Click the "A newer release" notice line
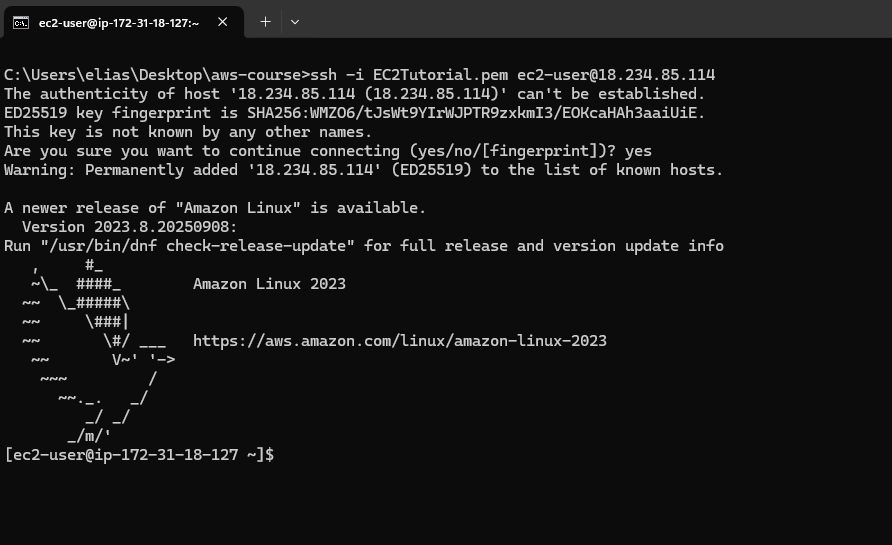Image resolution: width=892 pixels, height=545 pixels. [x=215, y=208]
